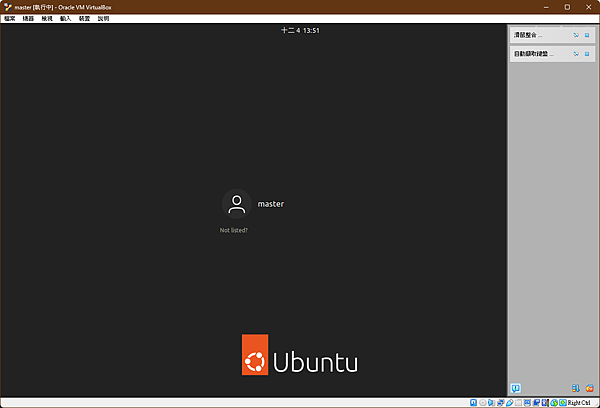Click the audio status bar icon
Screen dimensions: 600x408
click(491, 403)
